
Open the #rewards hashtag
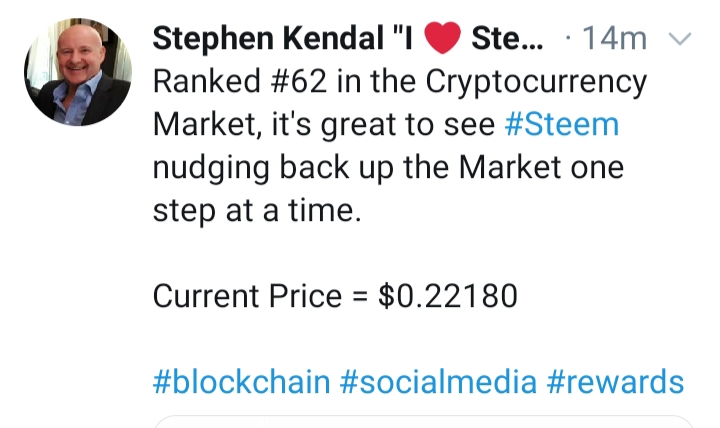point(615,382)
